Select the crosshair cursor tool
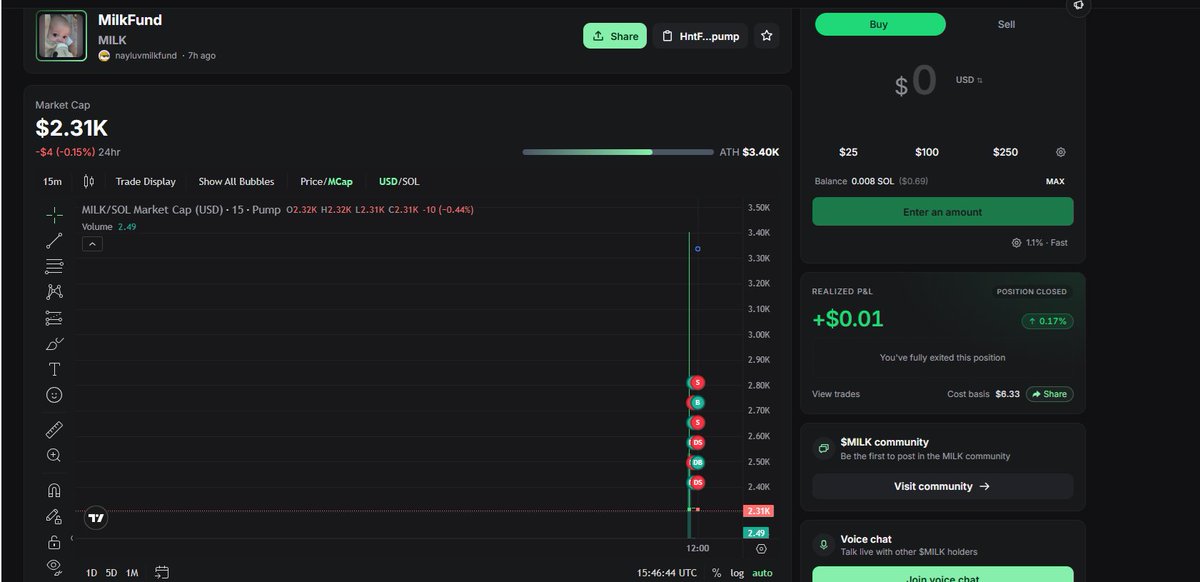1200x582 pixels. click(x=54, y=214)
